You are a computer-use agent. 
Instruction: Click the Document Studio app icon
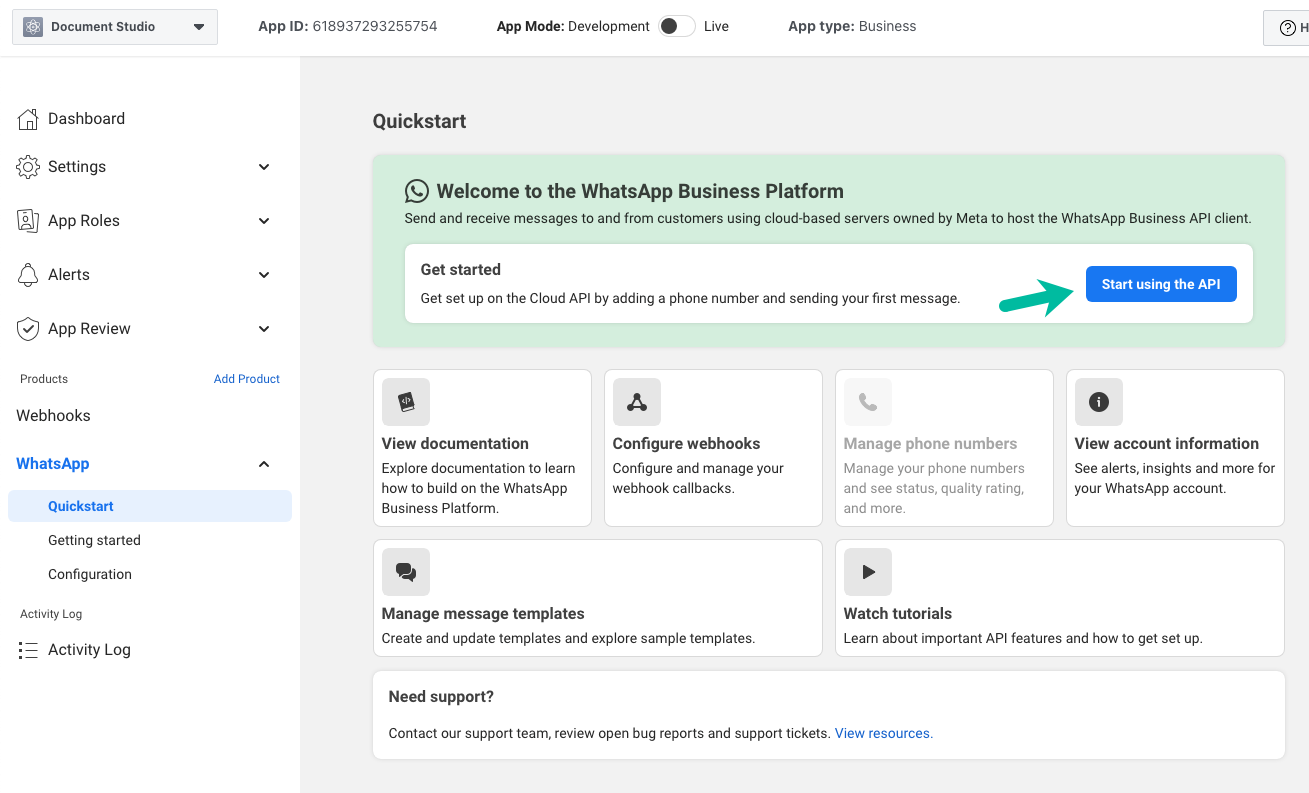tap(33, 27)
